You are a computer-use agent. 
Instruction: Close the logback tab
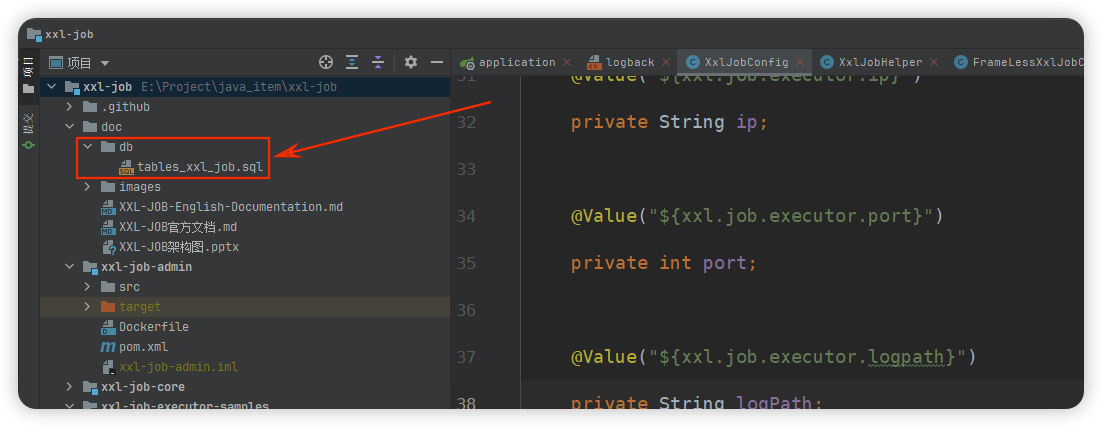[666, 63]
